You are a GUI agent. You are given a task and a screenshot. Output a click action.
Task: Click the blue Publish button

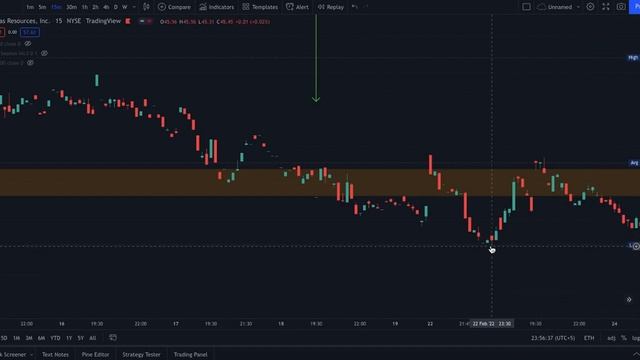tap(635, 7)
